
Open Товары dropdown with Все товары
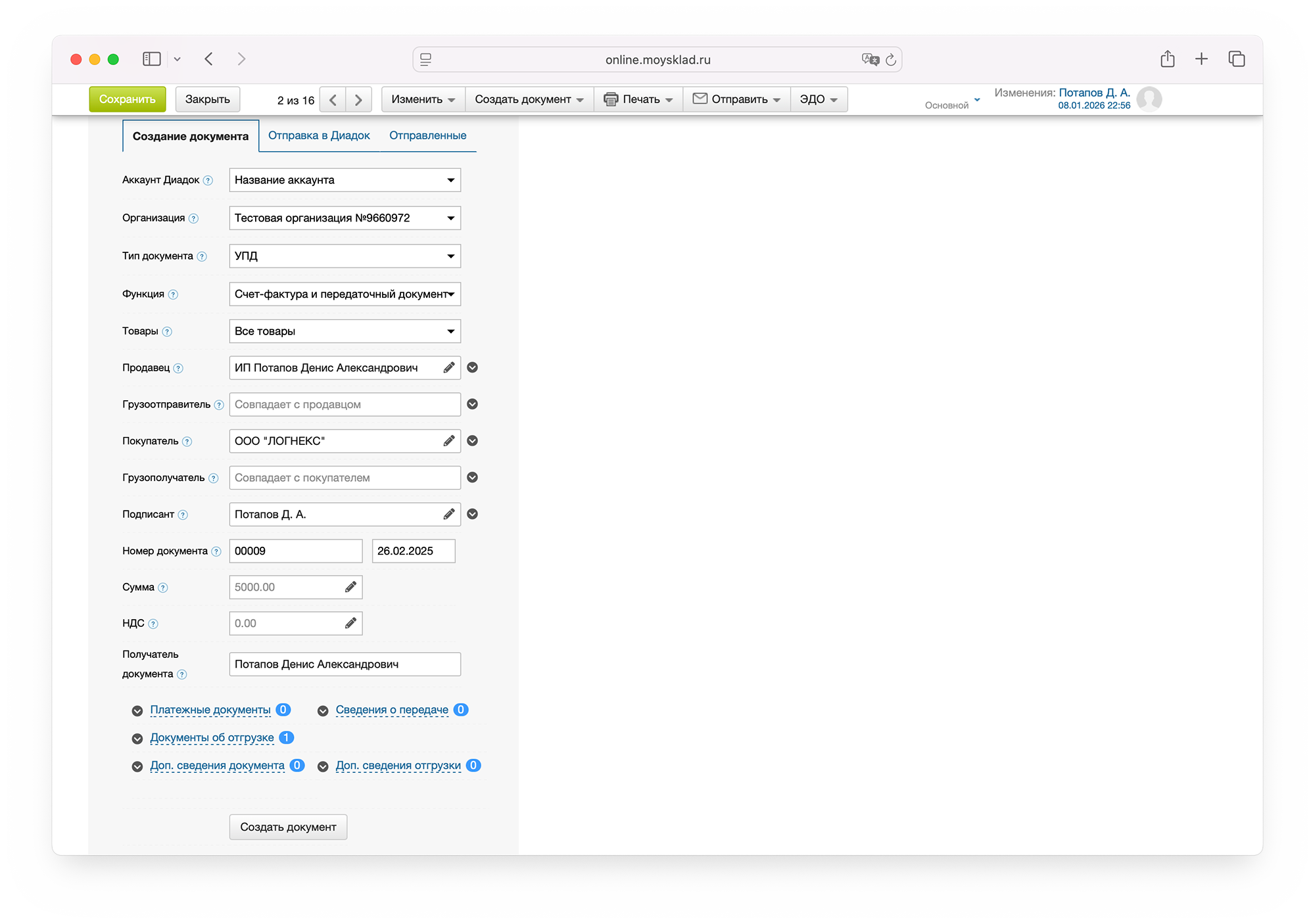[345, 331]
